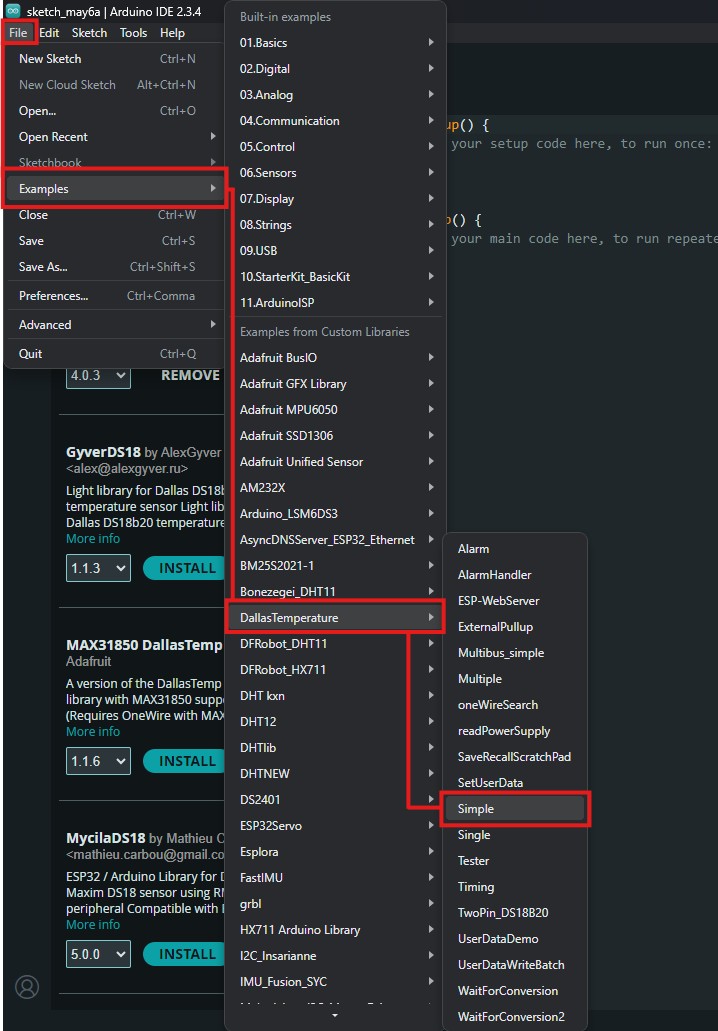This screenshot has width=718, height=1031.
Task: Open the Multiple example sketch
Action: (x=515, y=679)
